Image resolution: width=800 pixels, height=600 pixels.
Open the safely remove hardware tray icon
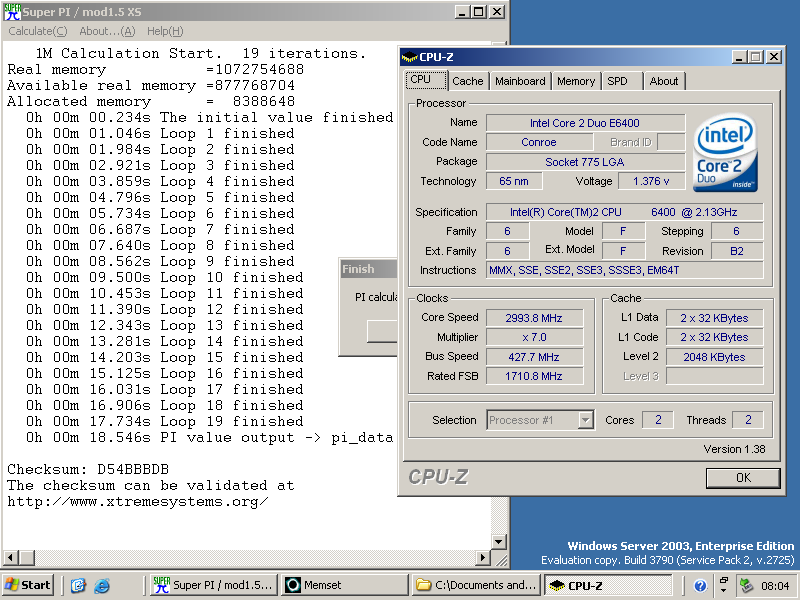pyautogui.click(x=746, y=585)
